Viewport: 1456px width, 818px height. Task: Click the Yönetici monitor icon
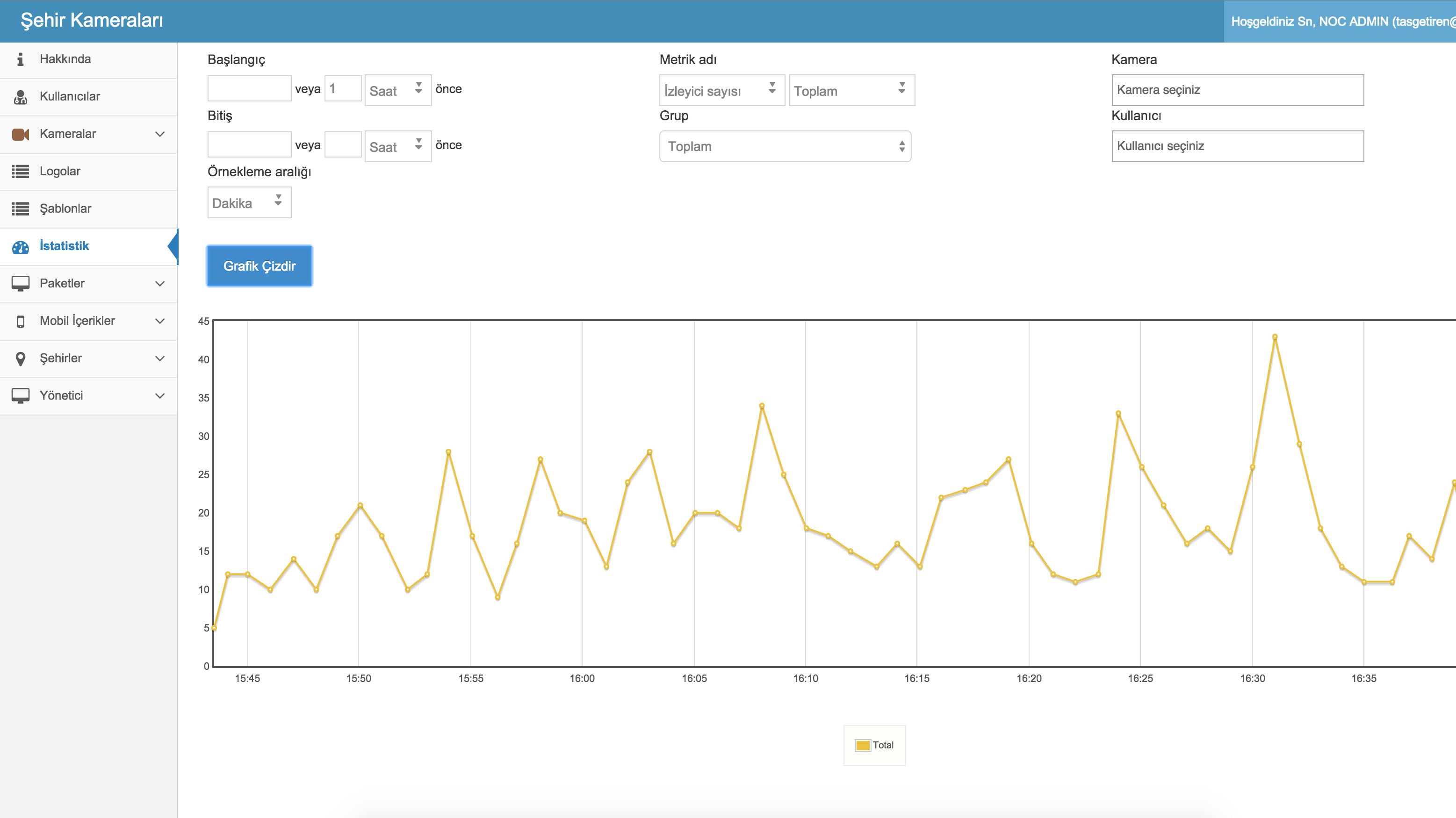(21, 396)
